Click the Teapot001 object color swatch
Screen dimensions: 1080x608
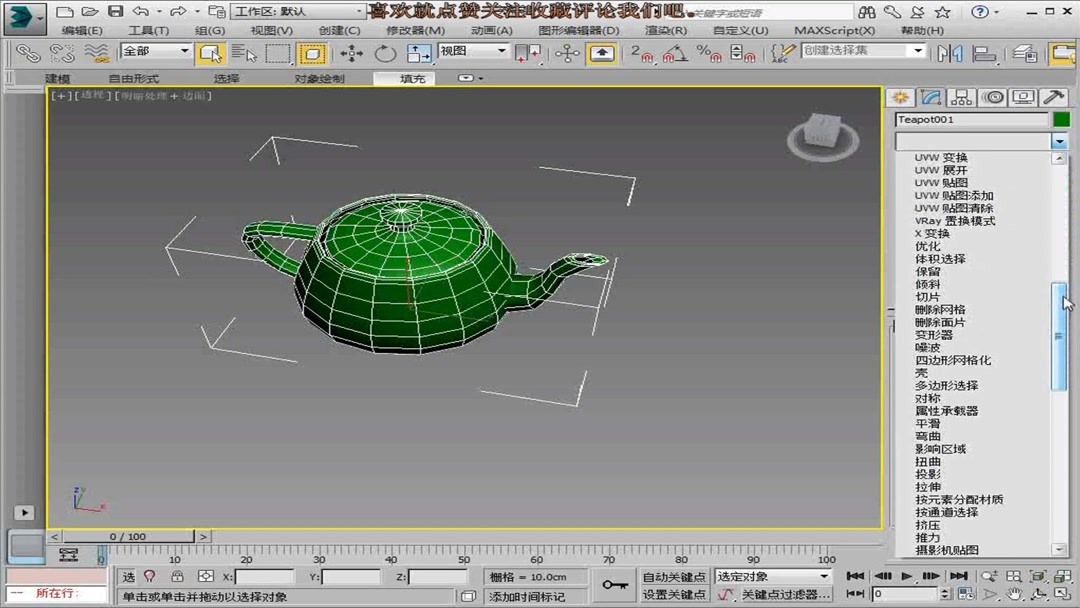1062,119
